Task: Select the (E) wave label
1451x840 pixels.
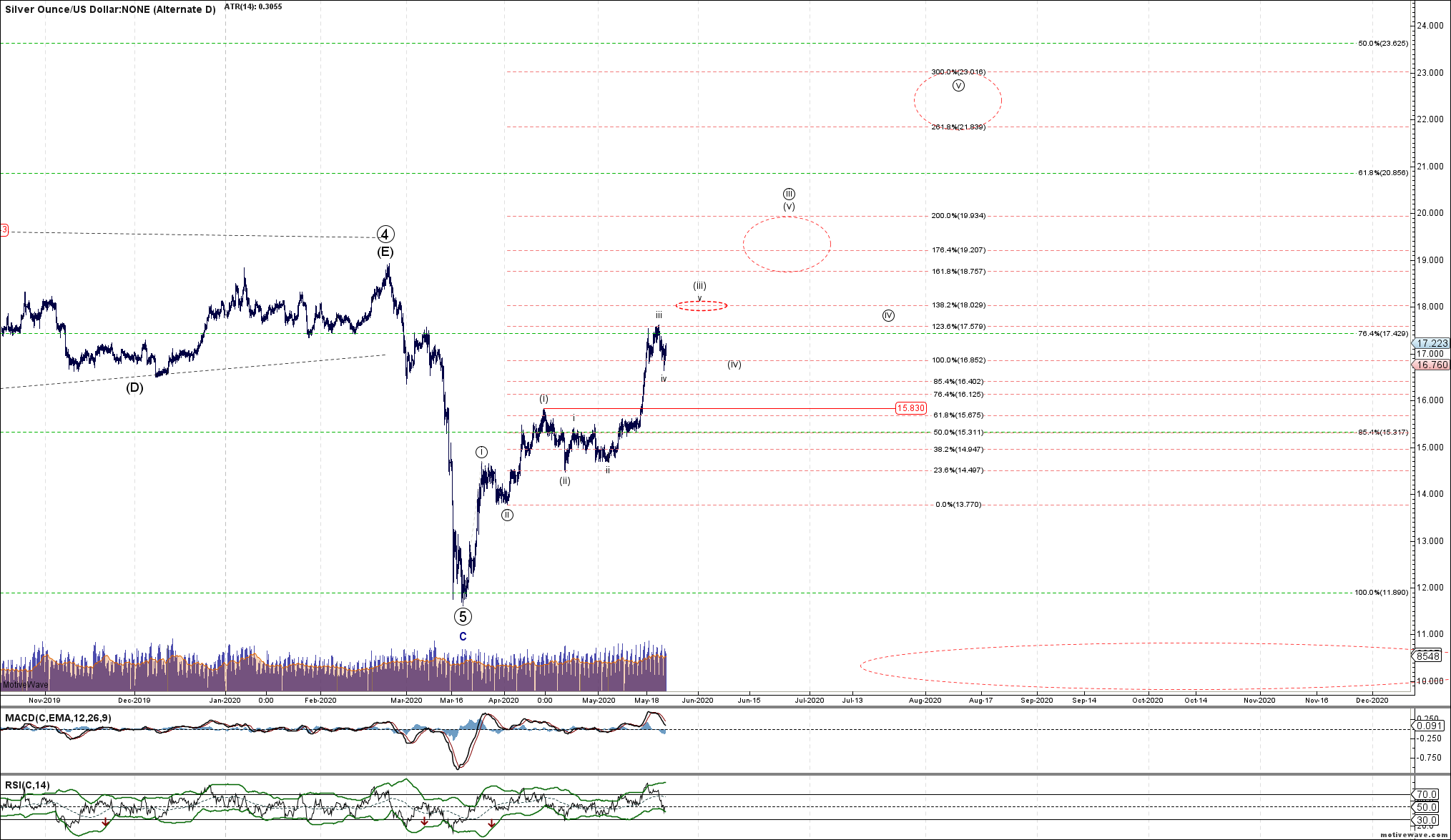Action: [385, 252]
